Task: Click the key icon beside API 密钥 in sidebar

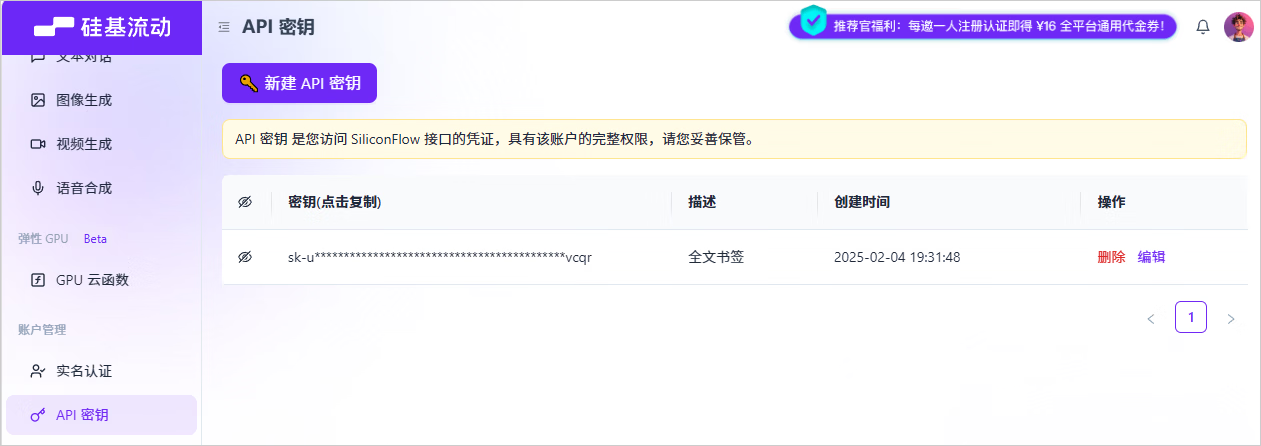Action: point(38,415)
